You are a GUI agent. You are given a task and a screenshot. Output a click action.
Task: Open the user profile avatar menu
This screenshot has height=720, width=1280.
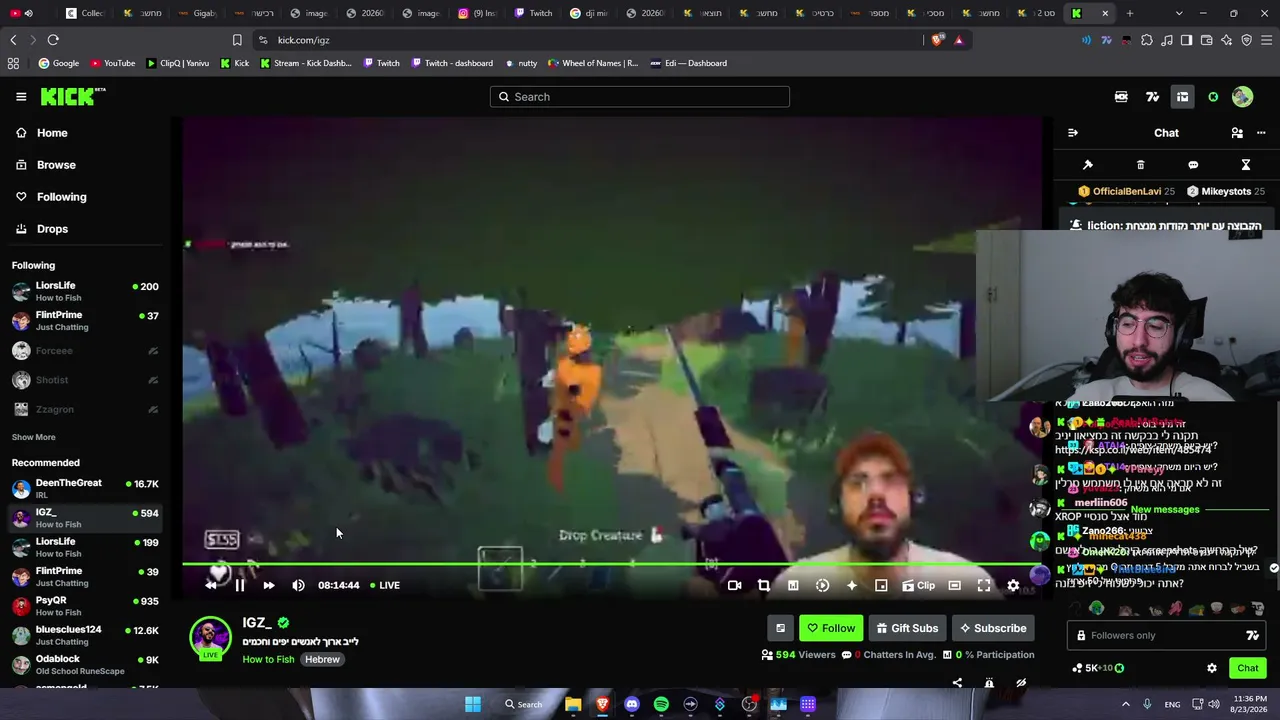pos(1242,97)
